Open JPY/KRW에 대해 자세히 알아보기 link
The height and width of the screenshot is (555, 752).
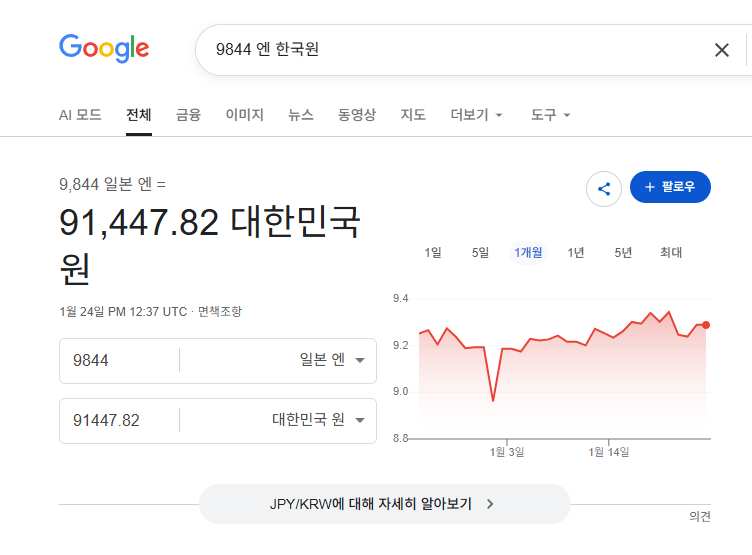(x=385, y=504)
